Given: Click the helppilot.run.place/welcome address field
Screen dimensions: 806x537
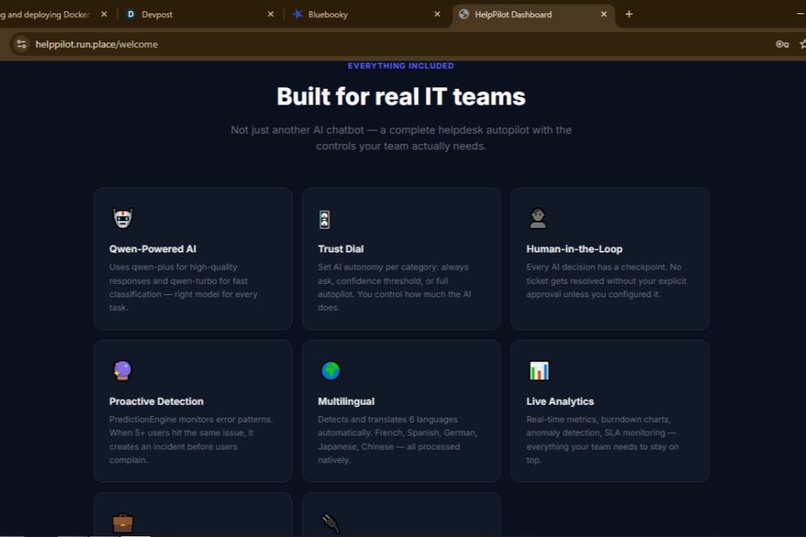Looking at the screenshot, I should coord(401,44).
